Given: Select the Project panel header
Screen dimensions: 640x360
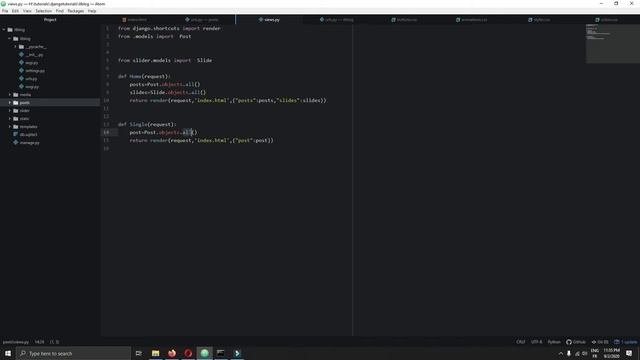Looking at the screenshot, I should tap(50, 20).
